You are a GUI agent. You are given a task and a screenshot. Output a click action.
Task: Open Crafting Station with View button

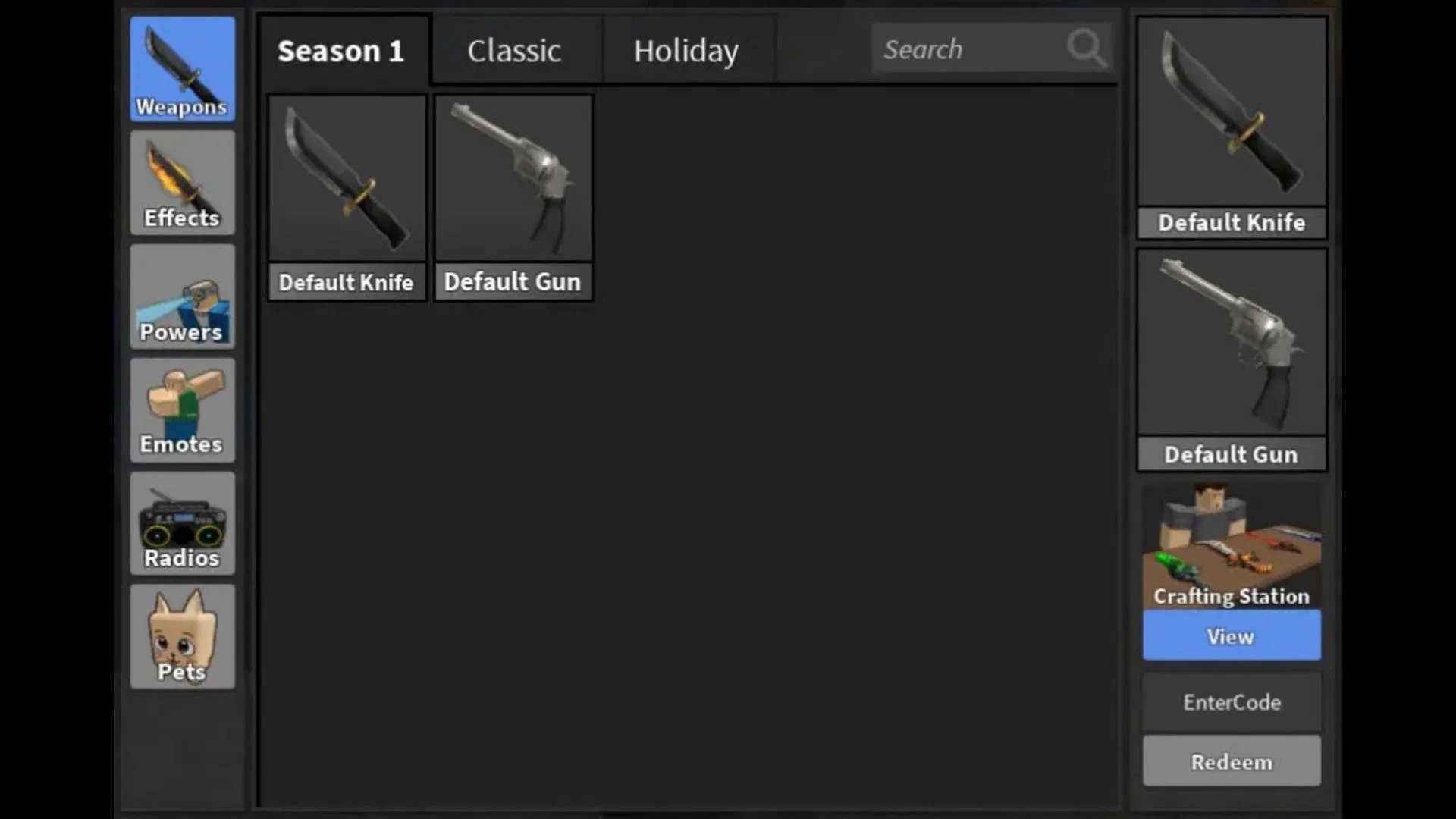click(x=1232, y=635)
